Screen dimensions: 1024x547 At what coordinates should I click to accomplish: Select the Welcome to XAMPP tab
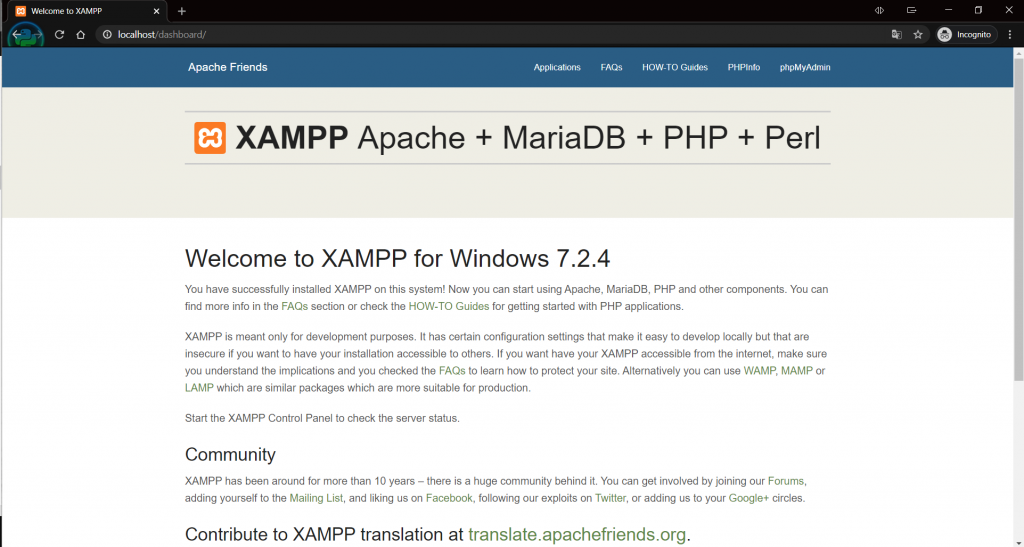[88, 11]
